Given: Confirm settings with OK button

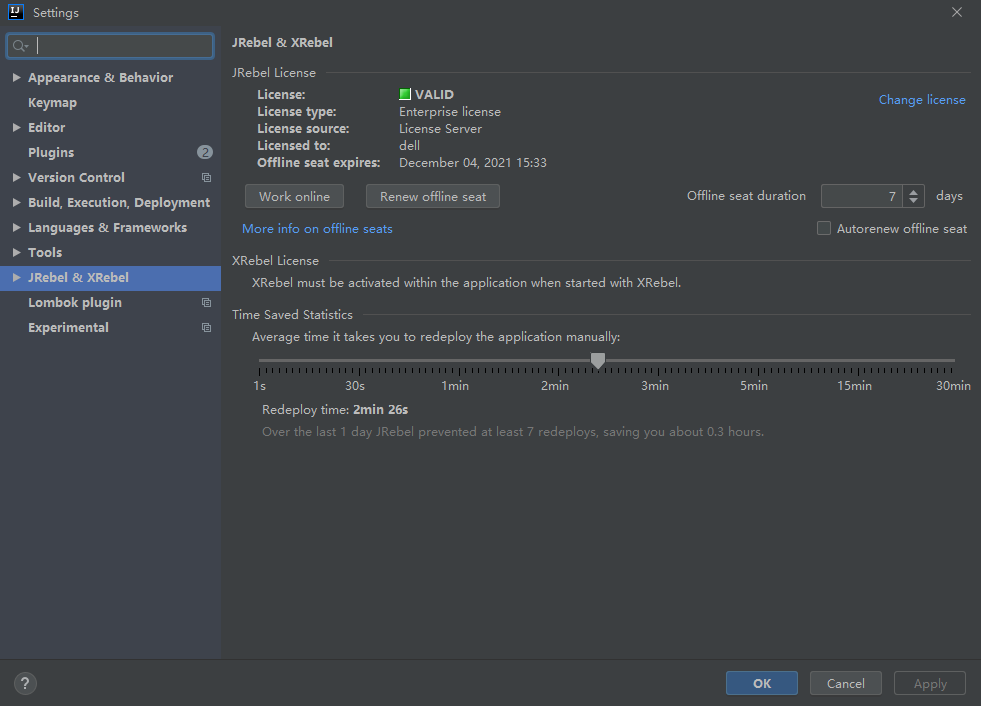Looking at the screenshot, I should tap(762, 683).
